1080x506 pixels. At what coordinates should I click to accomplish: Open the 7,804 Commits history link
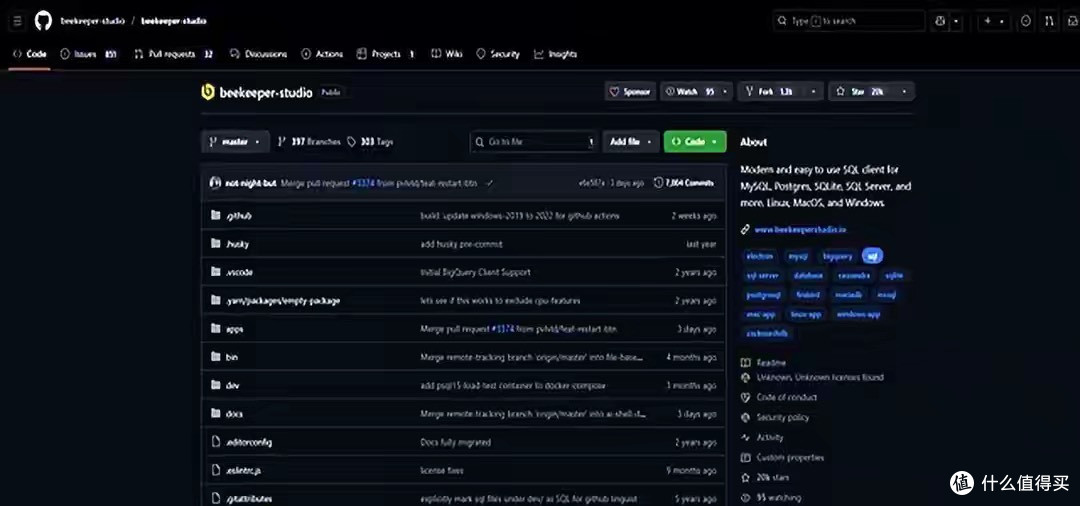click(x=684, y=183)
